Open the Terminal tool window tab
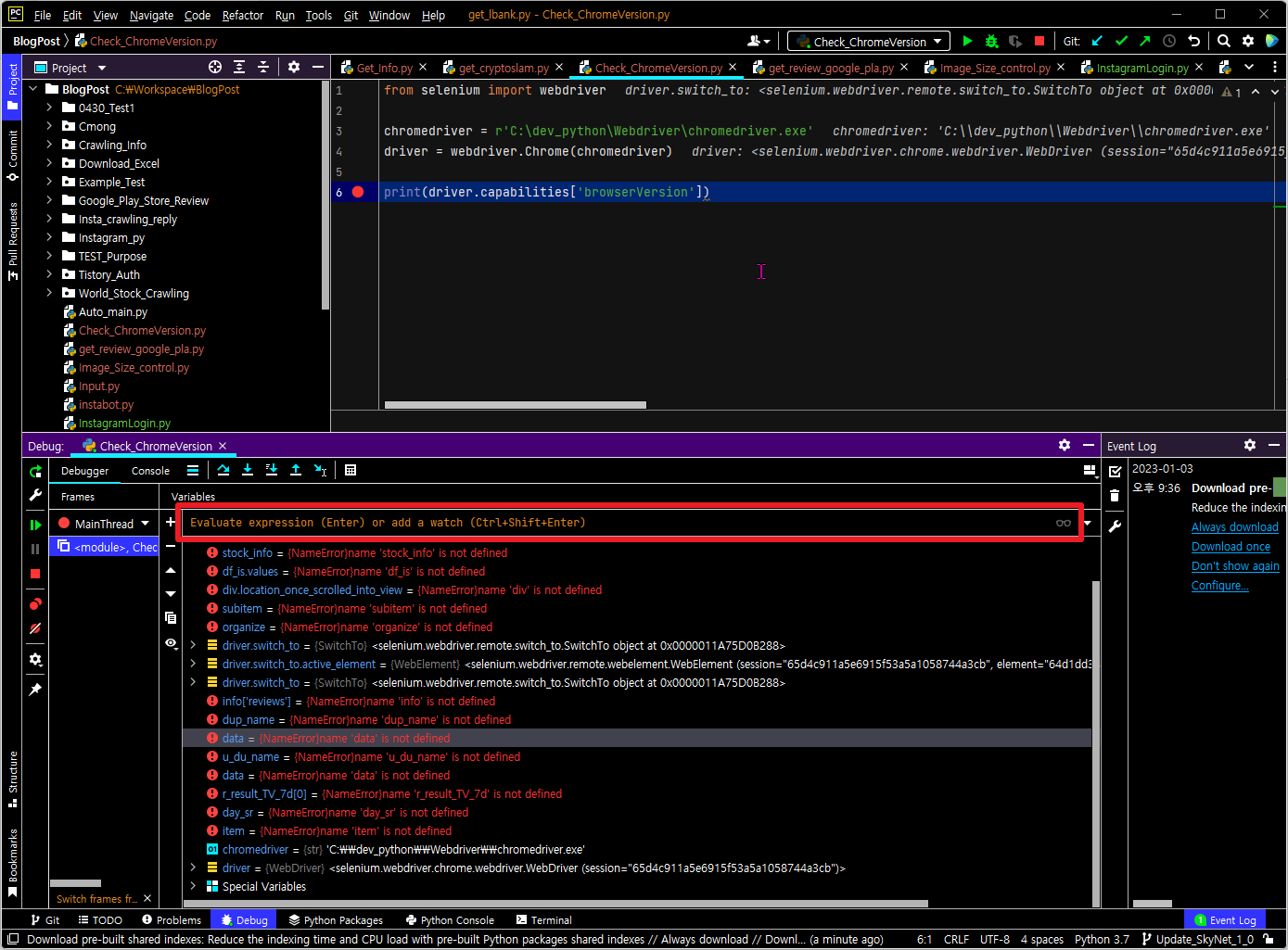 [543, 920]
